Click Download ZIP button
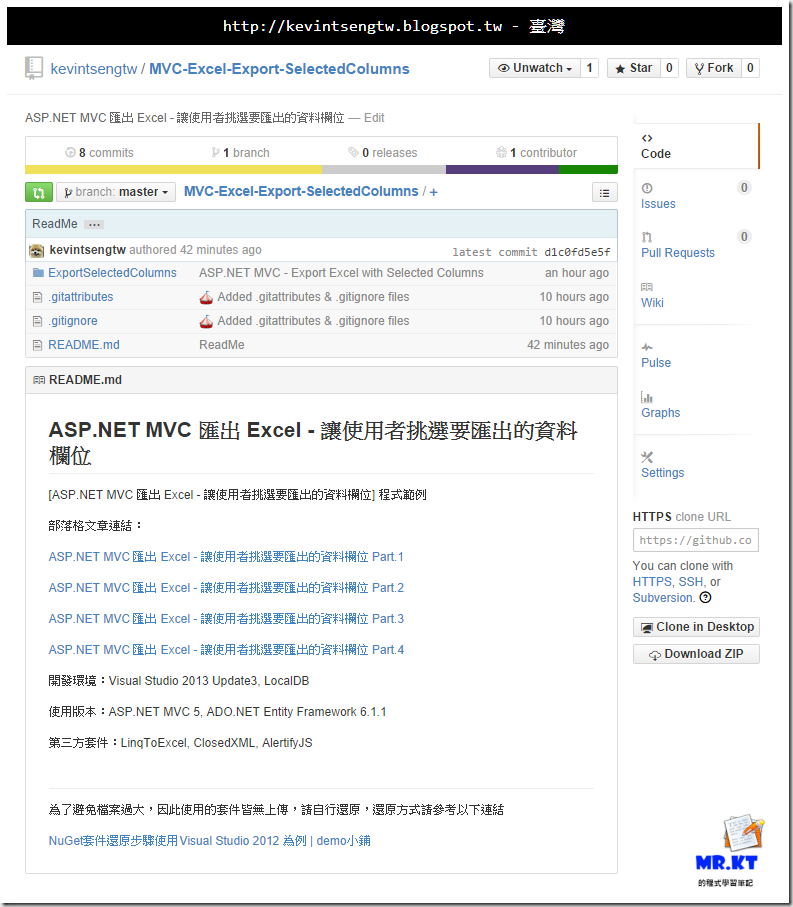This screenshot has height=907, width=793. [696, 654]
